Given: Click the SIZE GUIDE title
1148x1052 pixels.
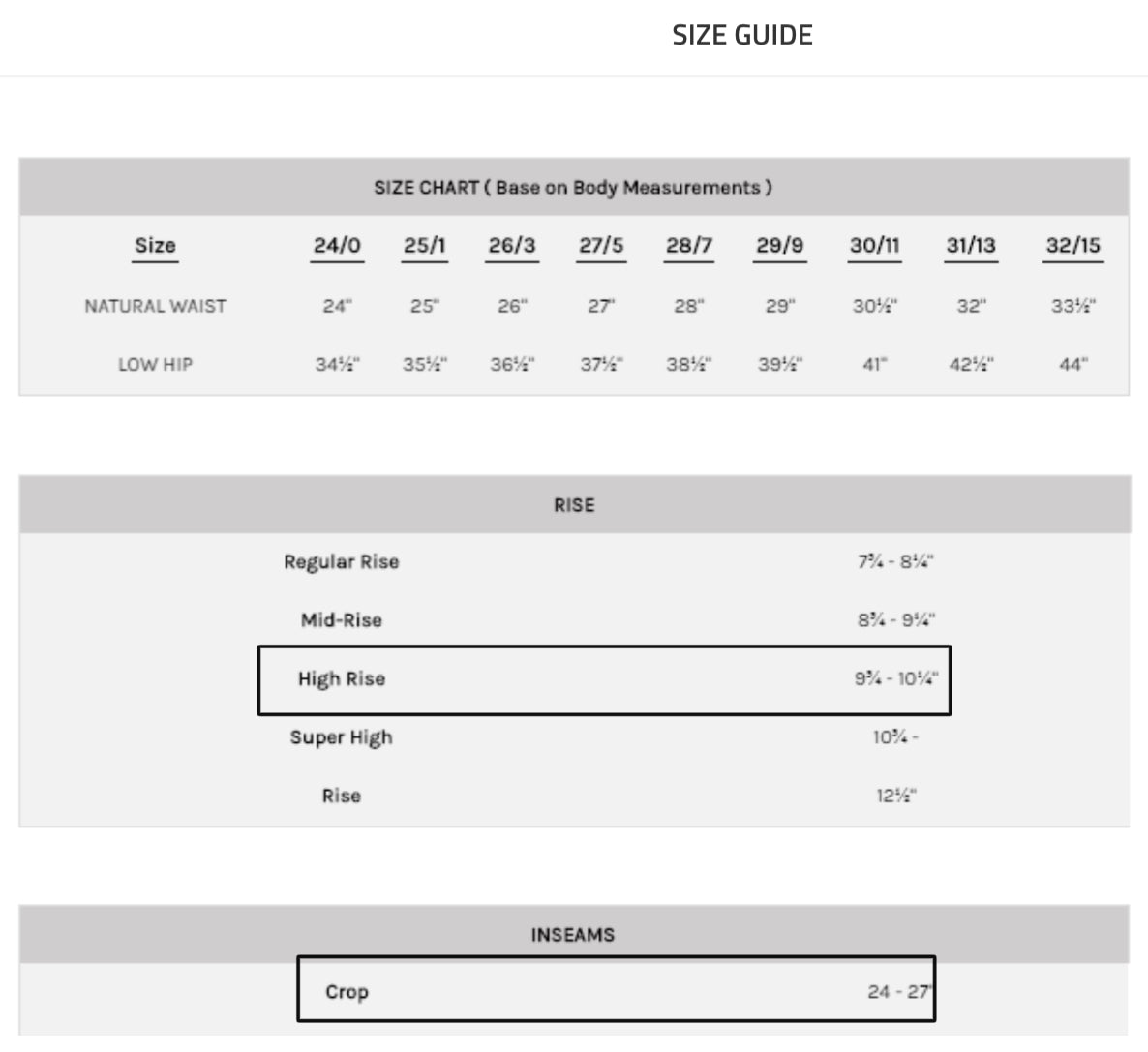Looking at the screenshot, I should 741,35.
